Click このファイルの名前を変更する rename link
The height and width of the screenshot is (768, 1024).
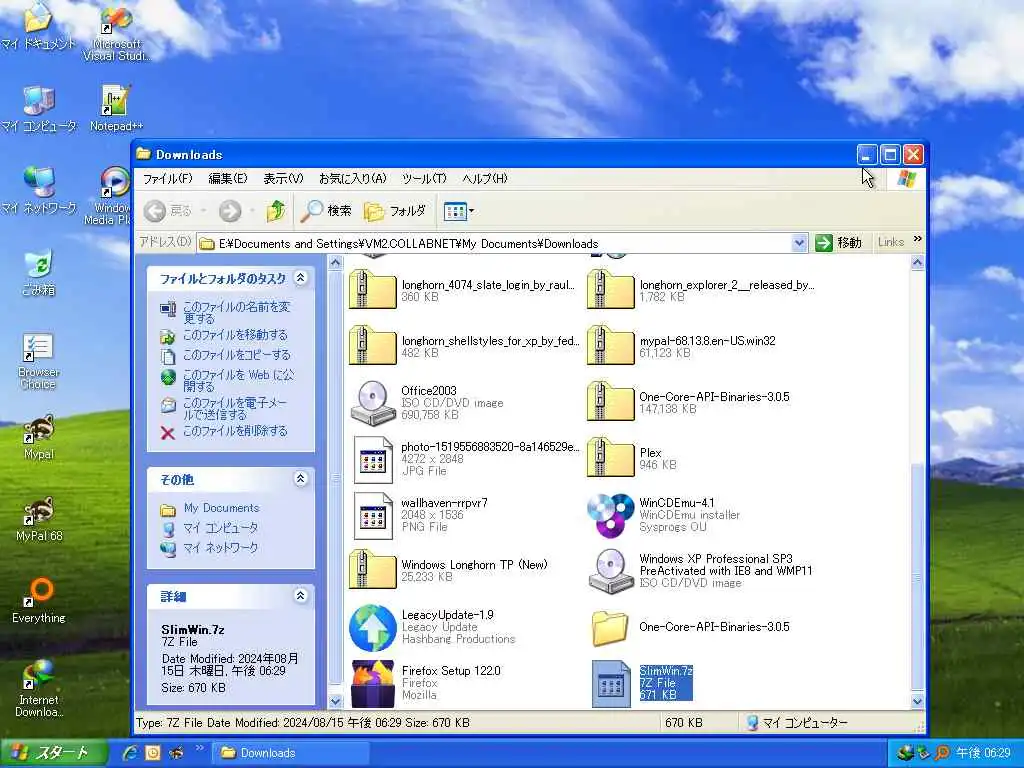click(236, 312)
